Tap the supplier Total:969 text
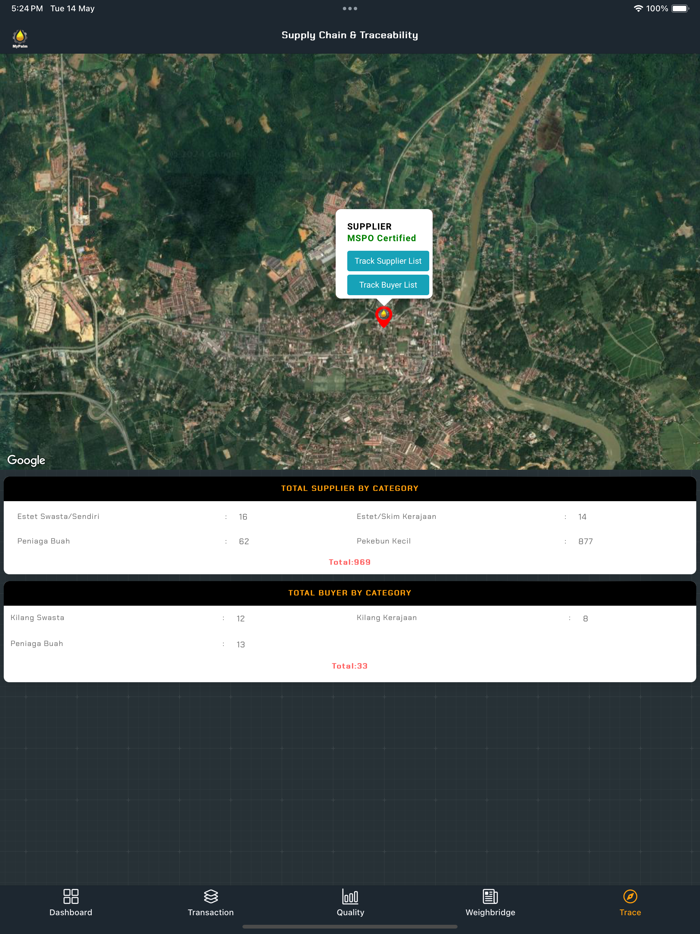Viewport: 700px width, 934px height. coord(350,562)
